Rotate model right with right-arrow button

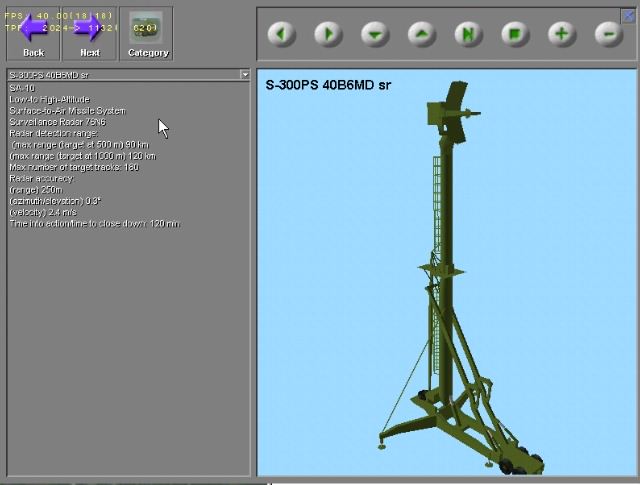pos(327,34)
